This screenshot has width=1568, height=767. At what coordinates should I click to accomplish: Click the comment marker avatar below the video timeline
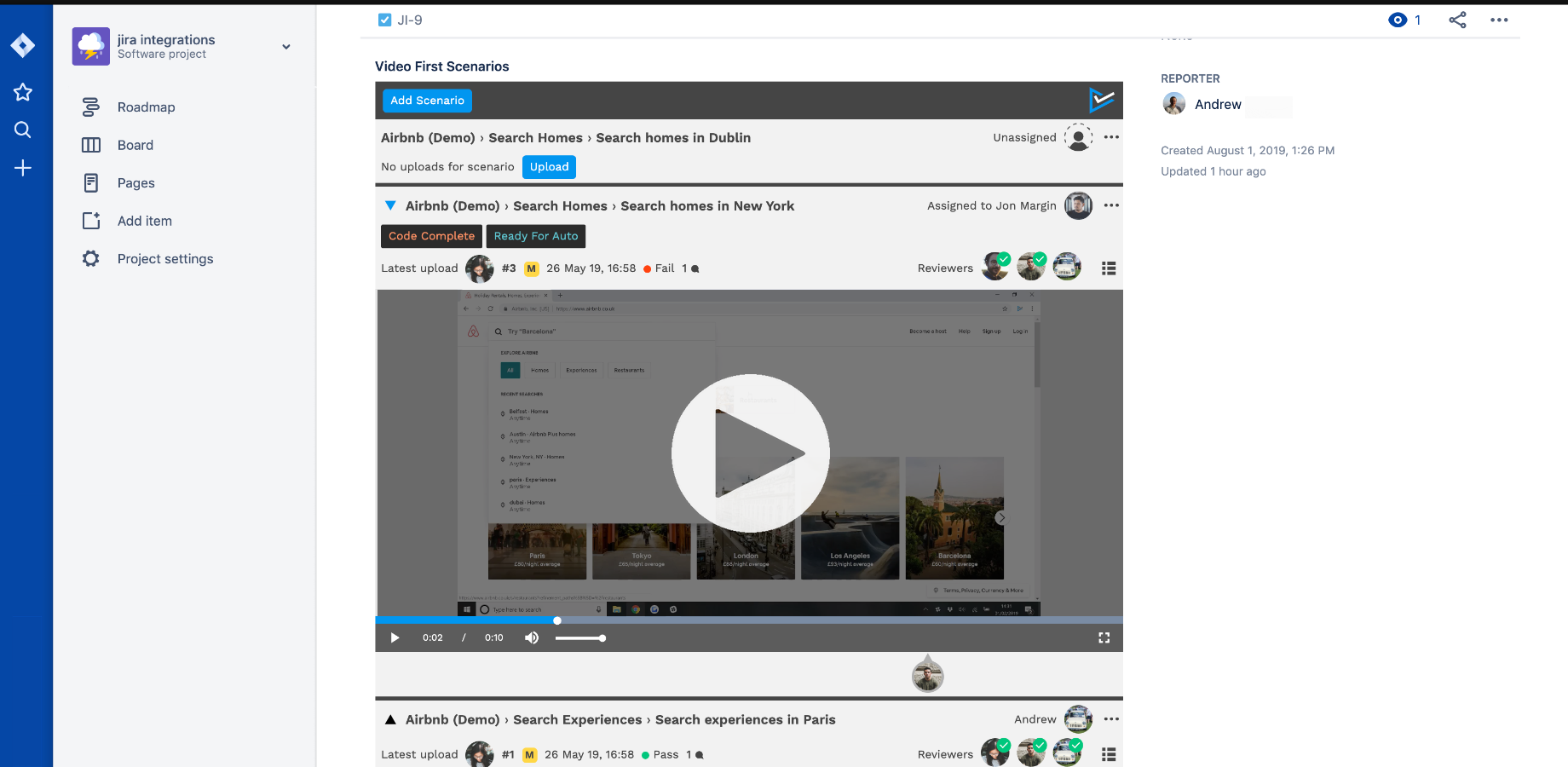point(928,675)
